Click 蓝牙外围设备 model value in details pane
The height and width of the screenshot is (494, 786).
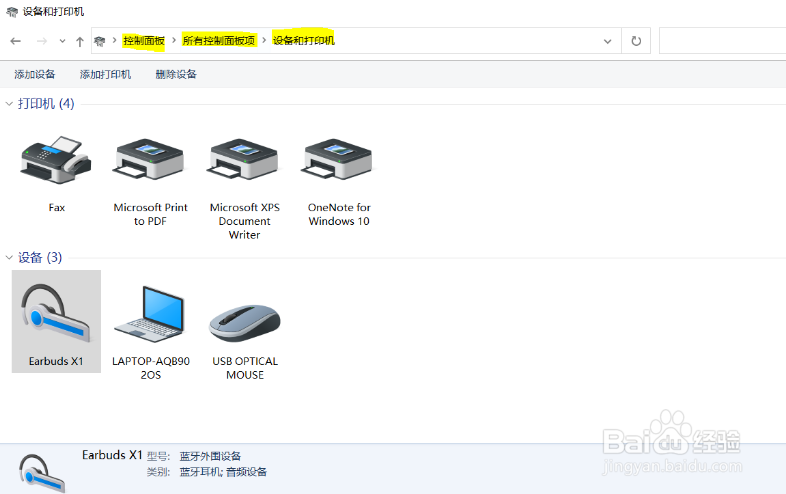210,456
